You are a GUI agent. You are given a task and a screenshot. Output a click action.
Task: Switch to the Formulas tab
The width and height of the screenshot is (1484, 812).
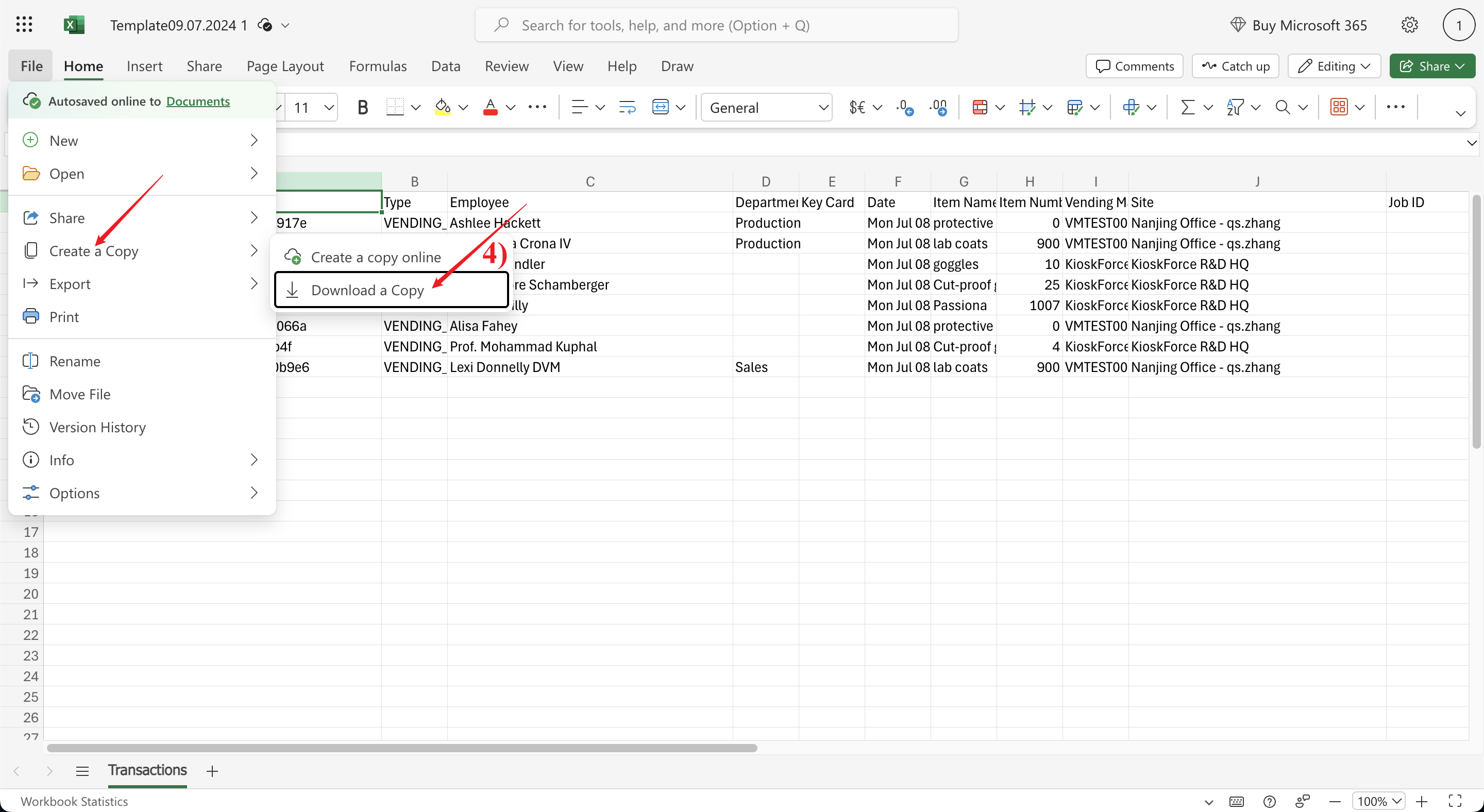(377, 65)
